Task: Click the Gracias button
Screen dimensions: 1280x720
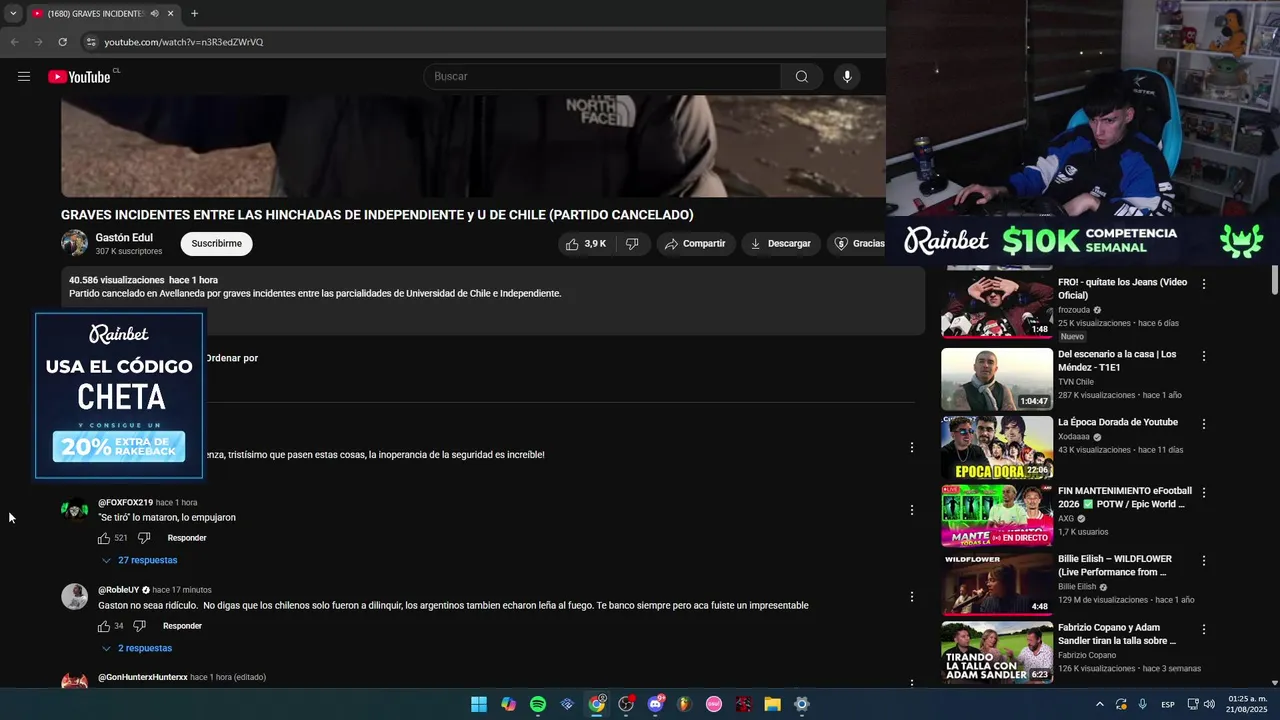Action: point(858,244)
